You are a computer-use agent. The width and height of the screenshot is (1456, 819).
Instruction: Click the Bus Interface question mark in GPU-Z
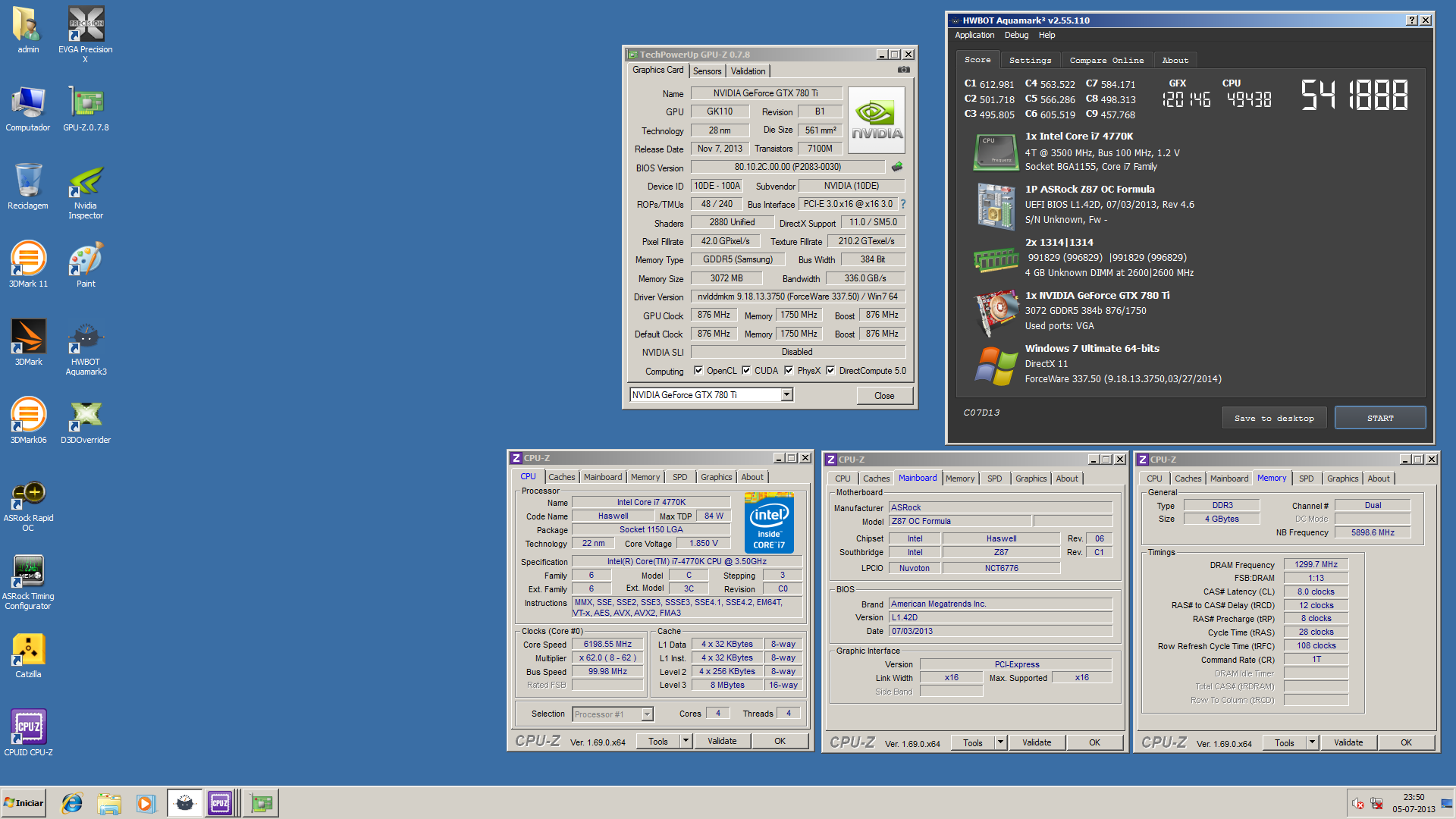click(x=903, y=204)
